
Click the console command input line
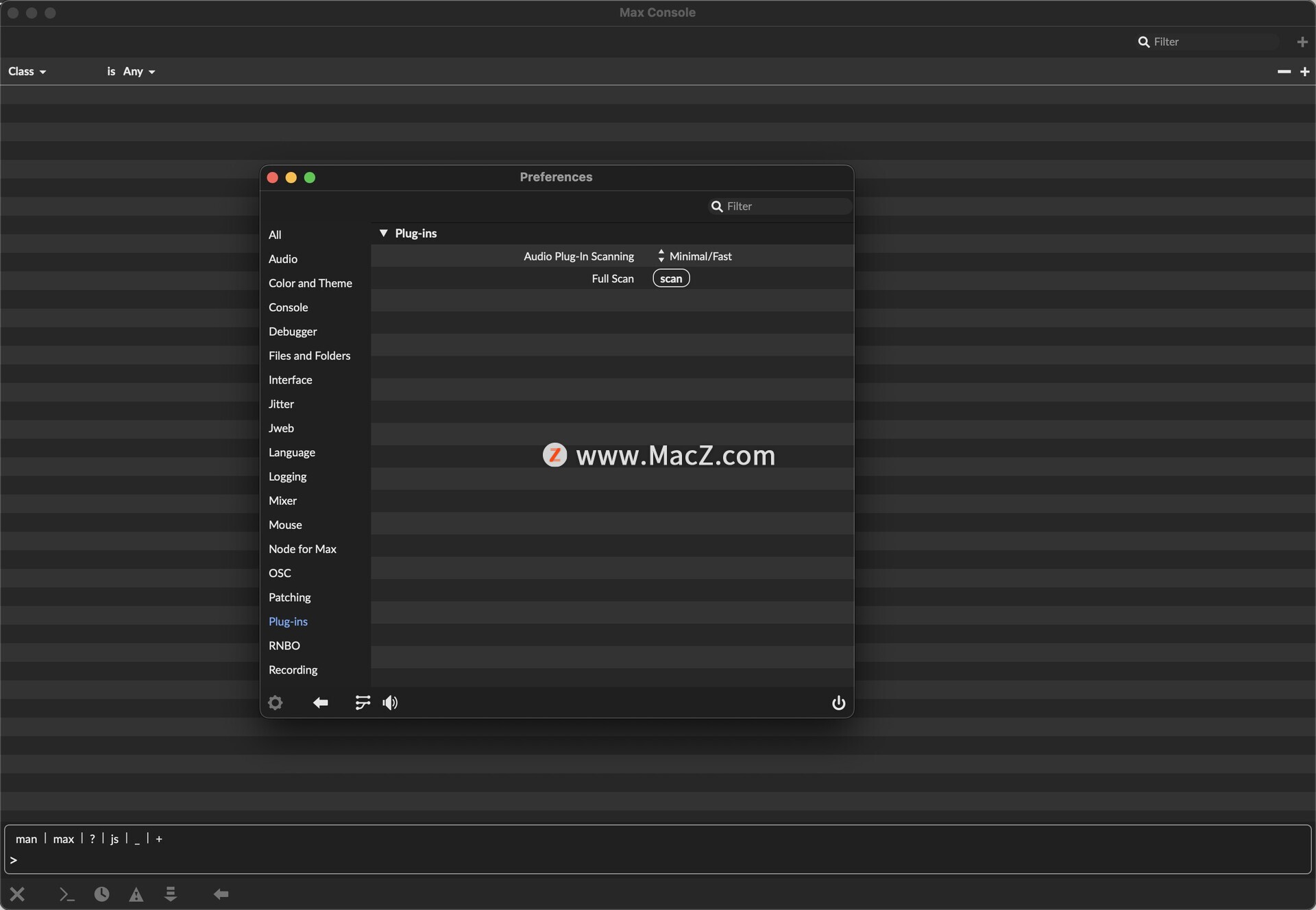coord(658,860)
